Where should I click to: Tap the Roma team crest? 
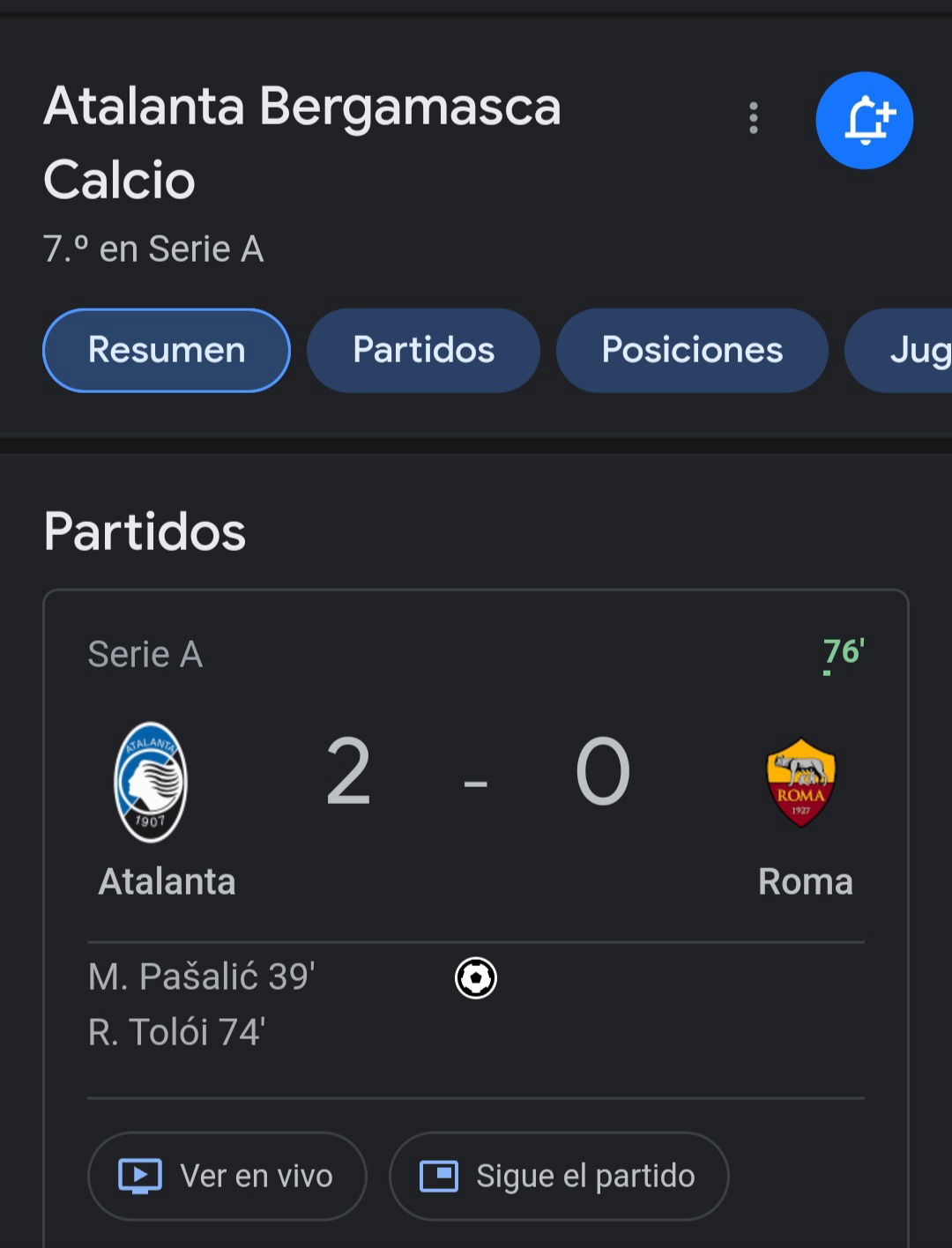tap(800, 783)
